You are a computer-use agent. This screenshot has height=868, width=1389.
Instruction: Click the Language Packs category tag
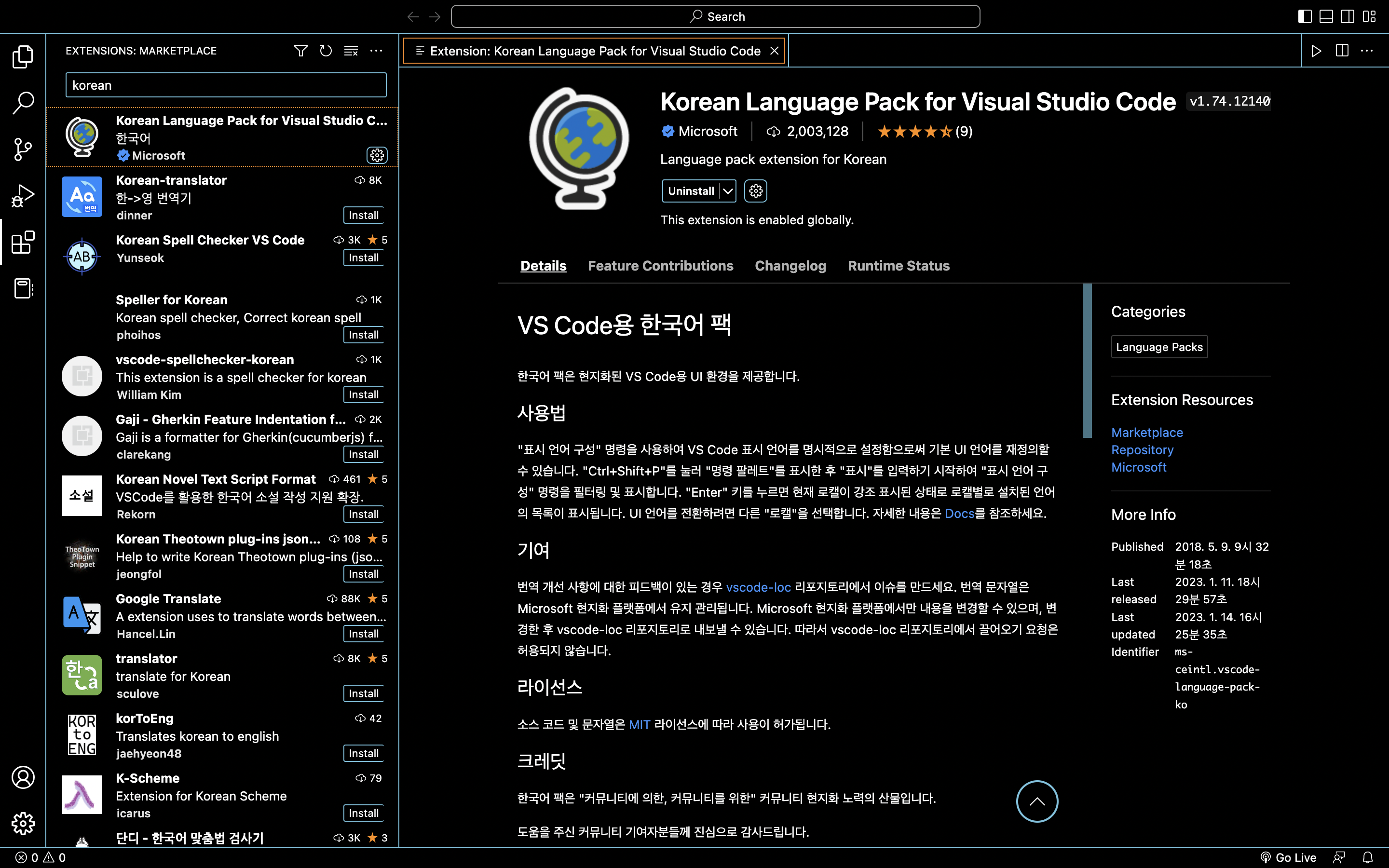(1159, 347)
